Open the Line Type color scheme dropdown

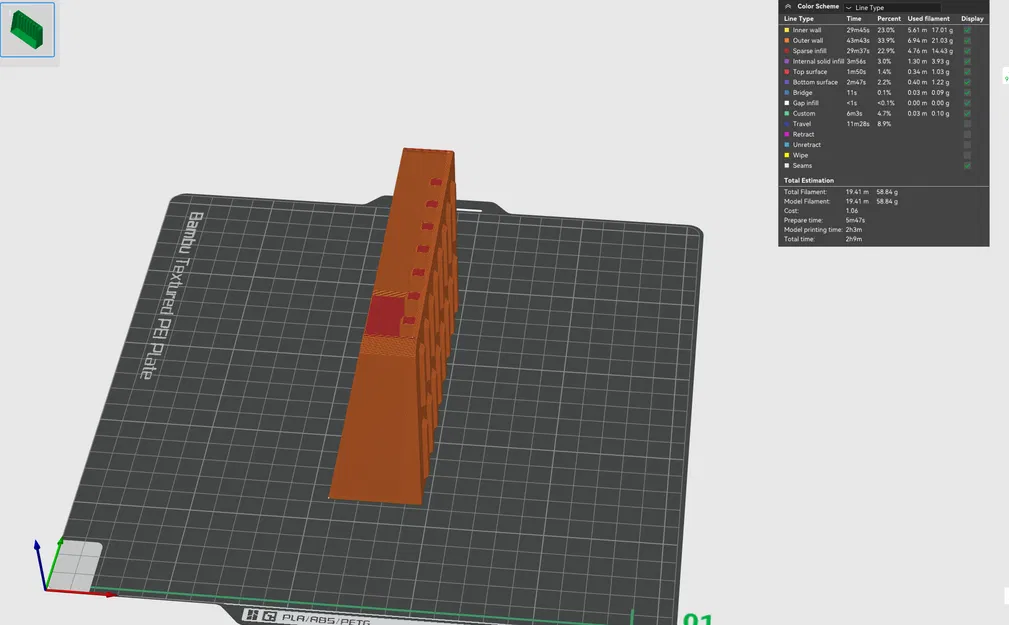coord(892,7)
